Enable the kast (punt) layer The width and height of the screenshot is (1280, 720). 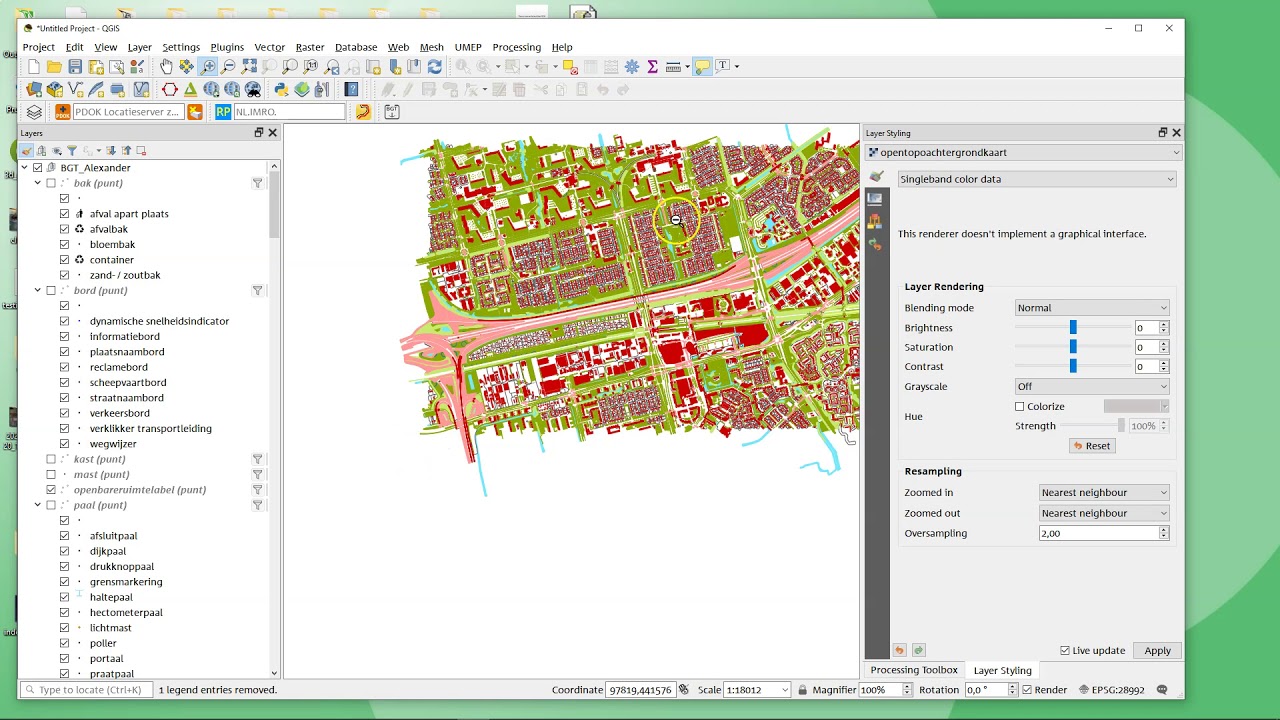coord(51,459)
